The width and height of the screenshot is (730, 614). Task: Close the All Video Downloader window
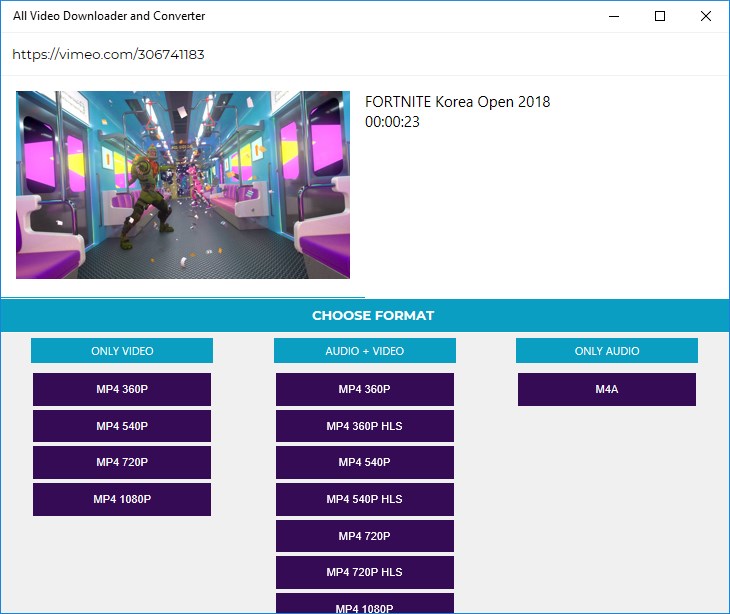click(x=706, y=16)
